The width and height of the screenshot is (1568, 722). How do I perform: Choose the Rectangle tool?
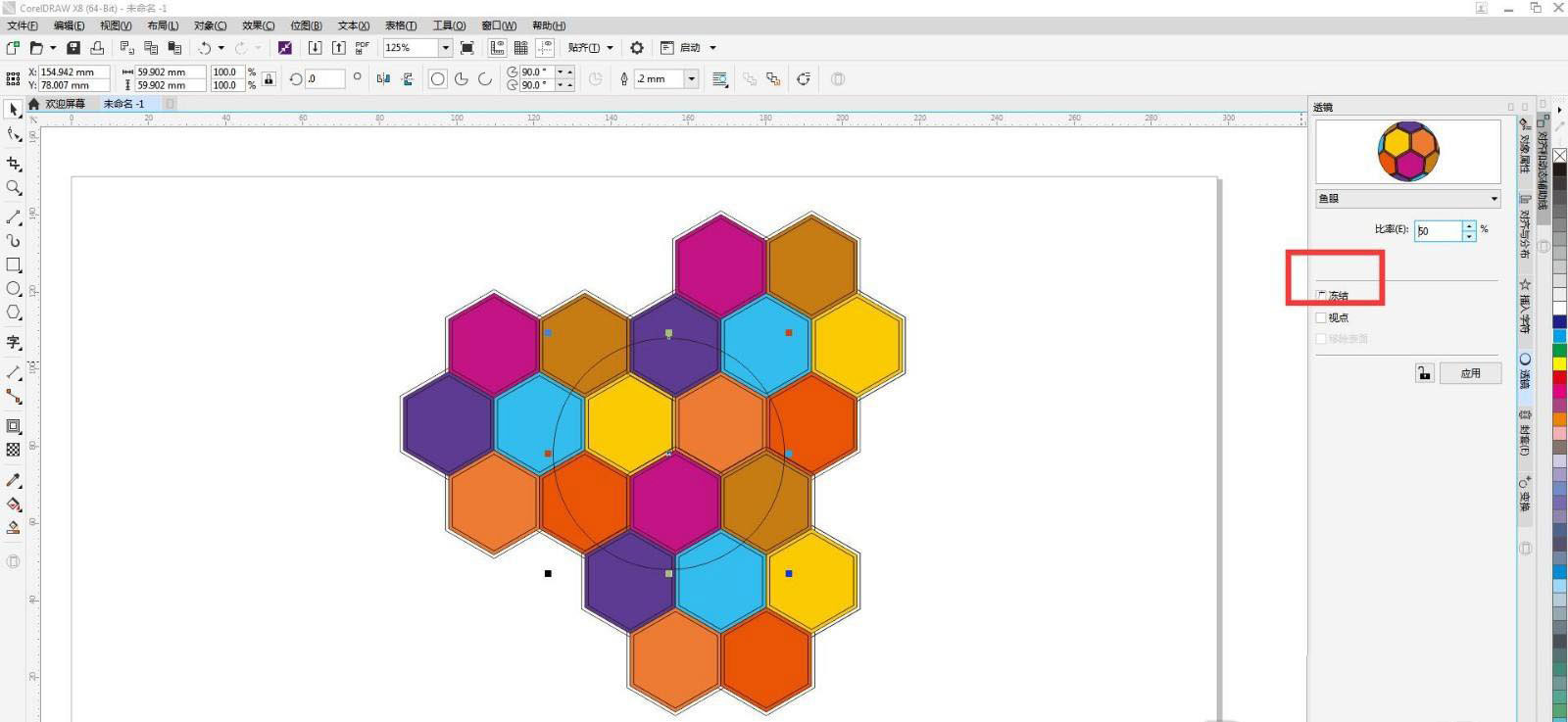click(14, 265)
